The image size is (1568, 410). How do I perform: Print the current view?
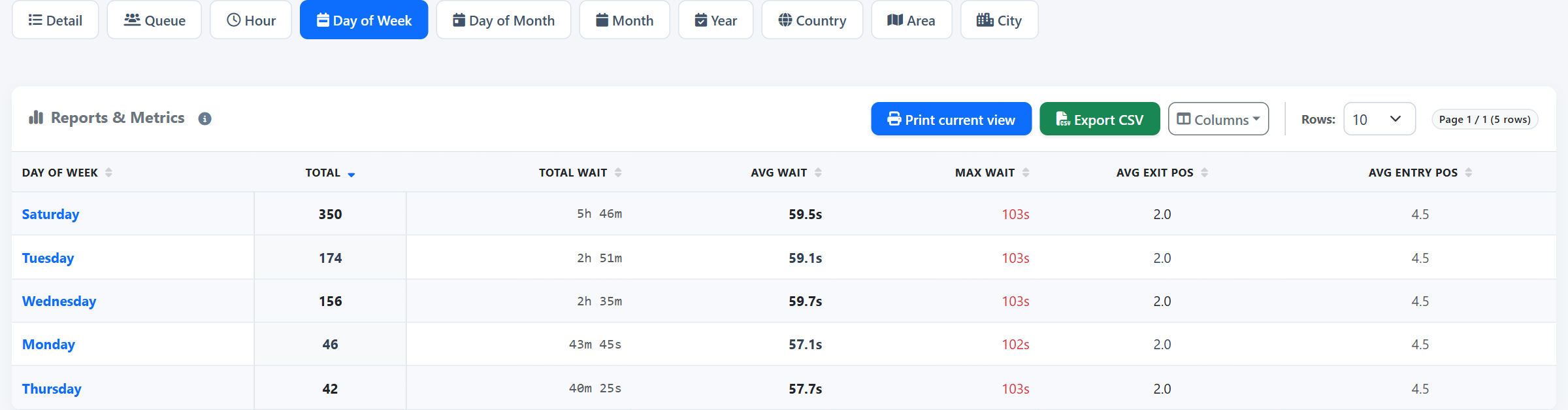coord(951,119)
